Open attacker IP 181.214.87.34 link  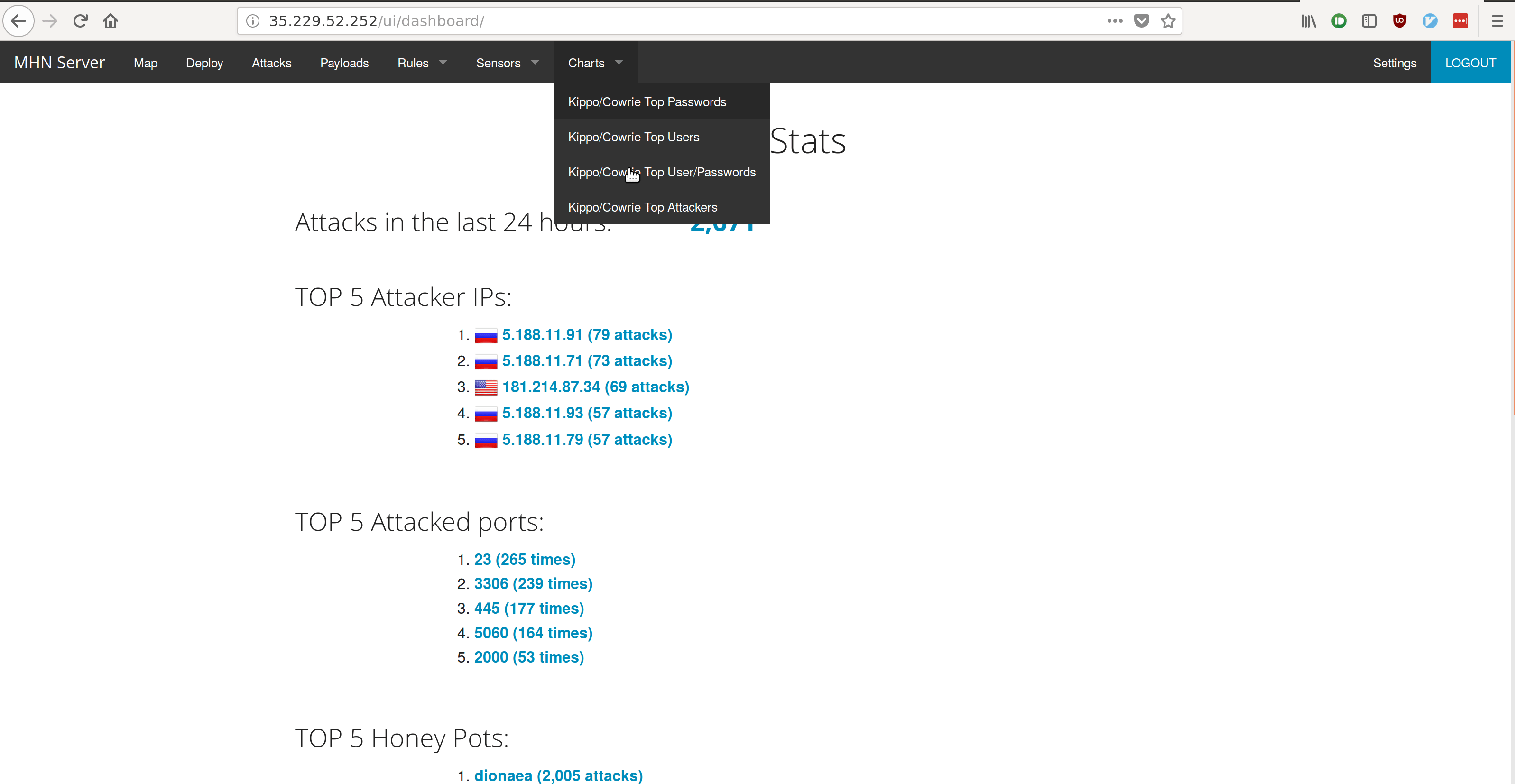pos(595,387)
